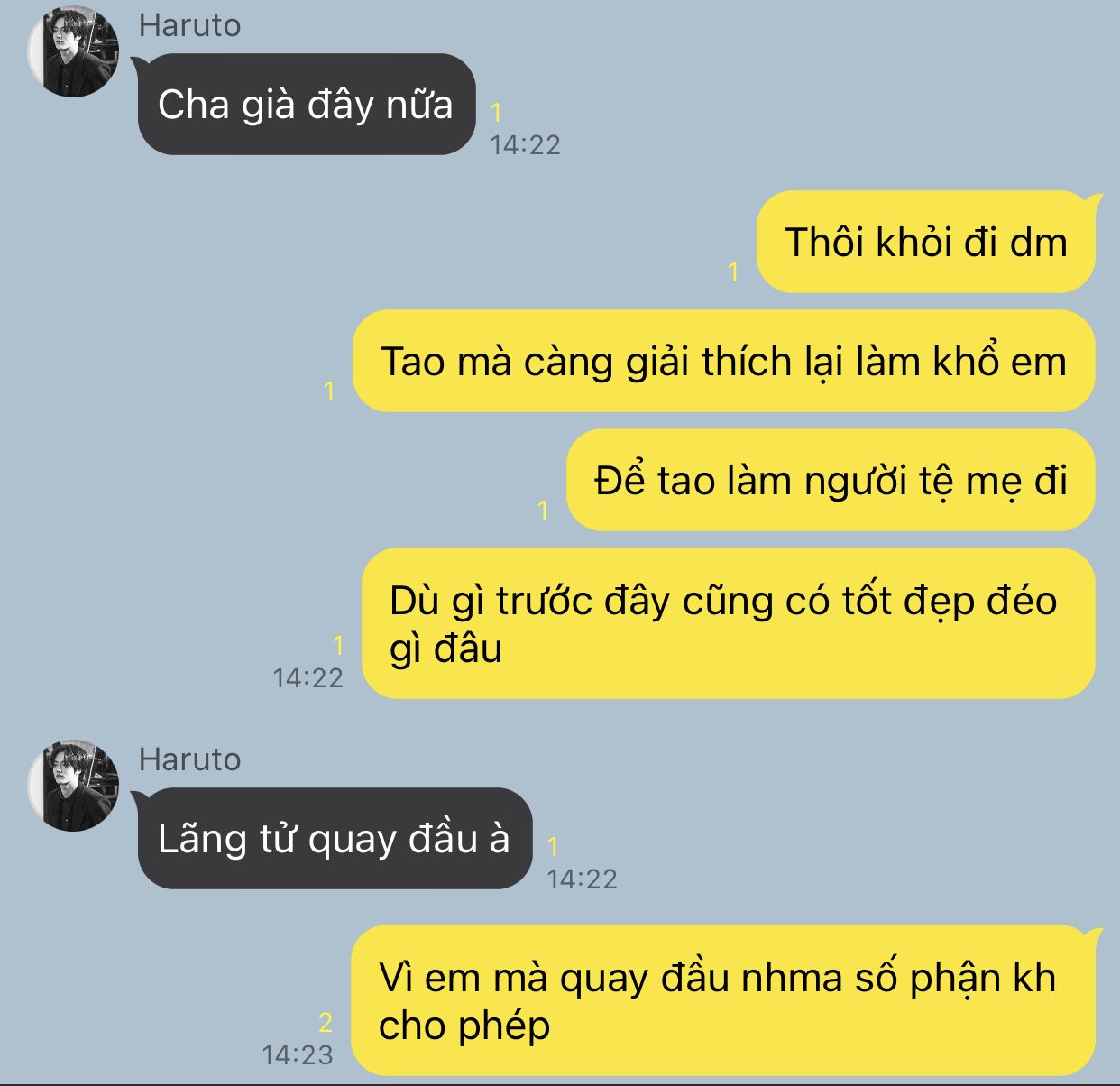Screen dimensions: 1120x1086
Task: Tap 'Để tao làm người tệ' bubble
Action: pyautogui.click(x=831, y=480)
